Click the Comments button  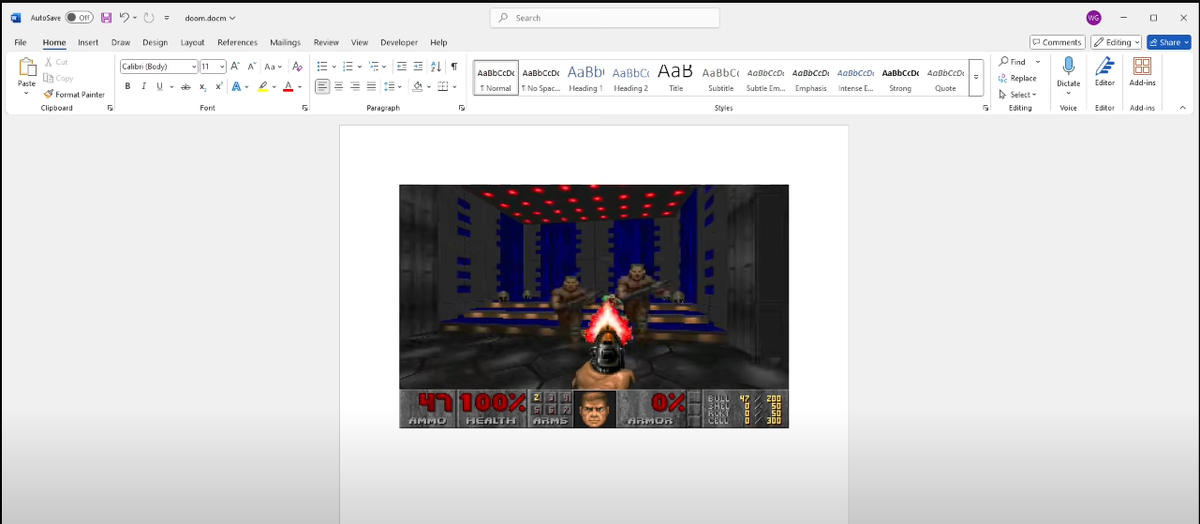click(x=1058, y=42)
